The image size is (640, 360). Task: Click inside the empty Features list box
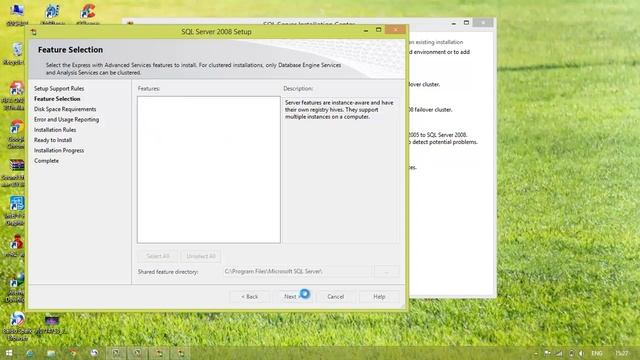[x=209, y=170]
